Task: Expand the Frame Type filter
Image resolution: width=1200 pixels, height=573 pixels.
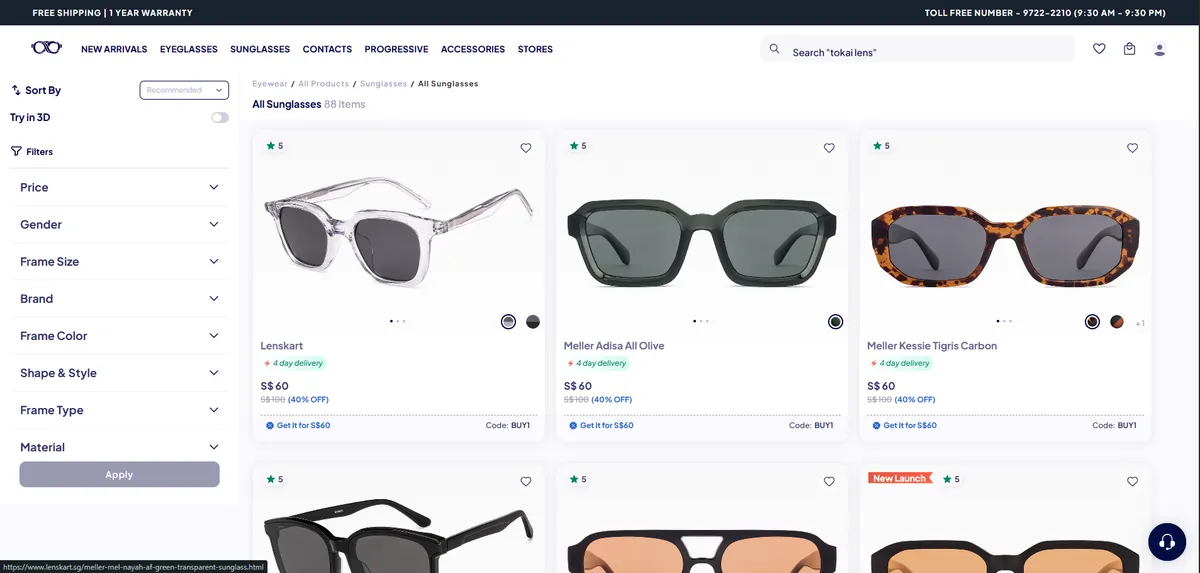Action: pyautogui.click(x=120, y=410)
